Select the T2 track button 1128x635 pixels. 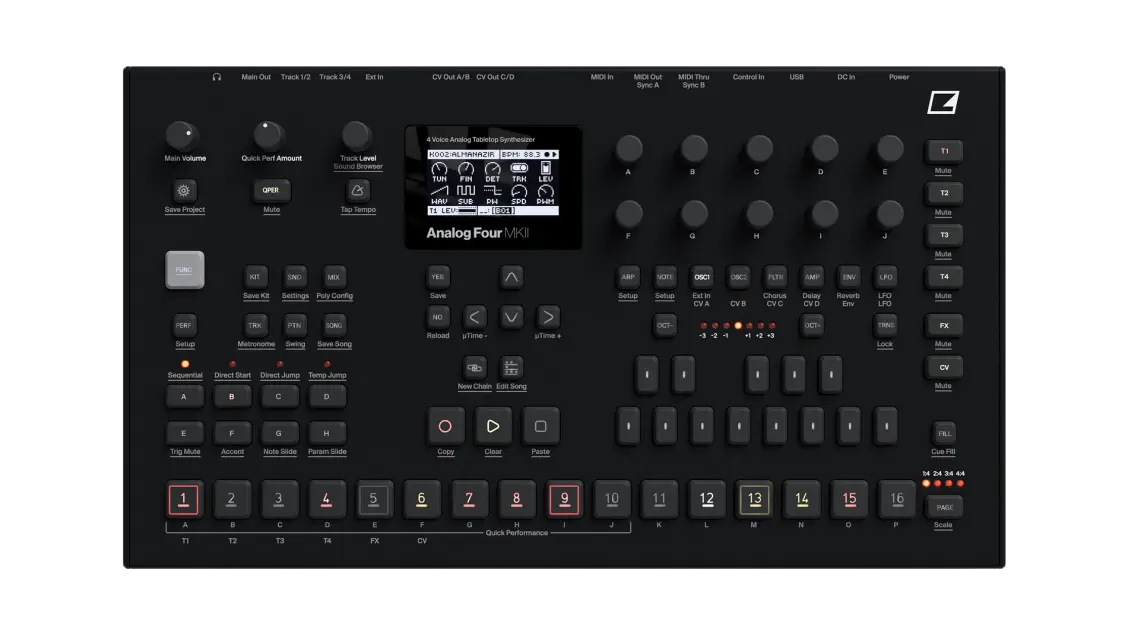944,193
